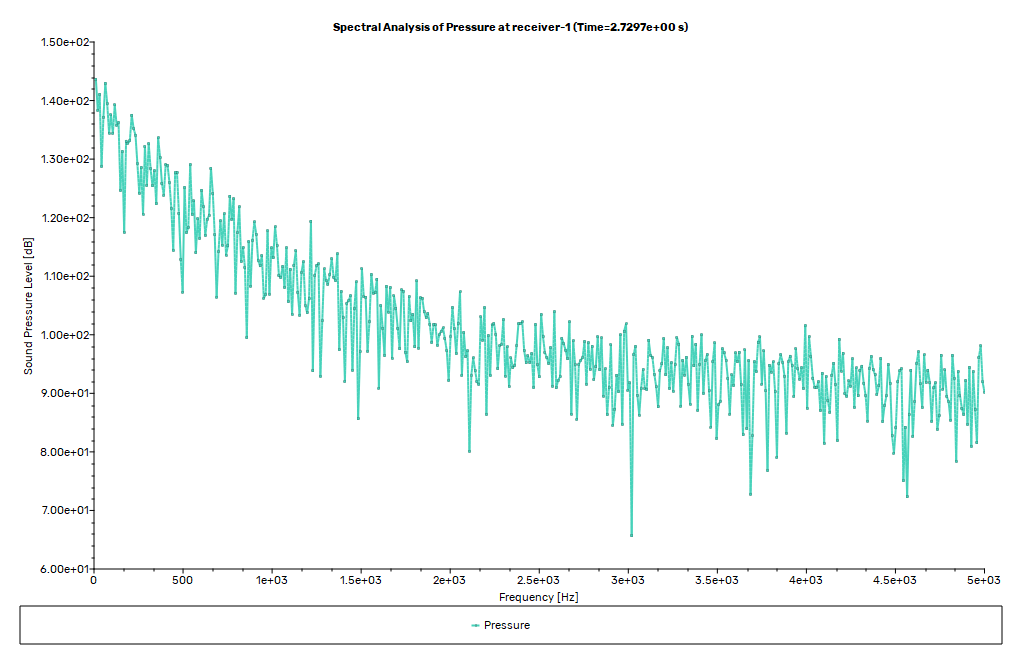Image resolution: width=1022 pixels, height=664 pixels.
Task: Click the chart title text
Action: (510, 27)
